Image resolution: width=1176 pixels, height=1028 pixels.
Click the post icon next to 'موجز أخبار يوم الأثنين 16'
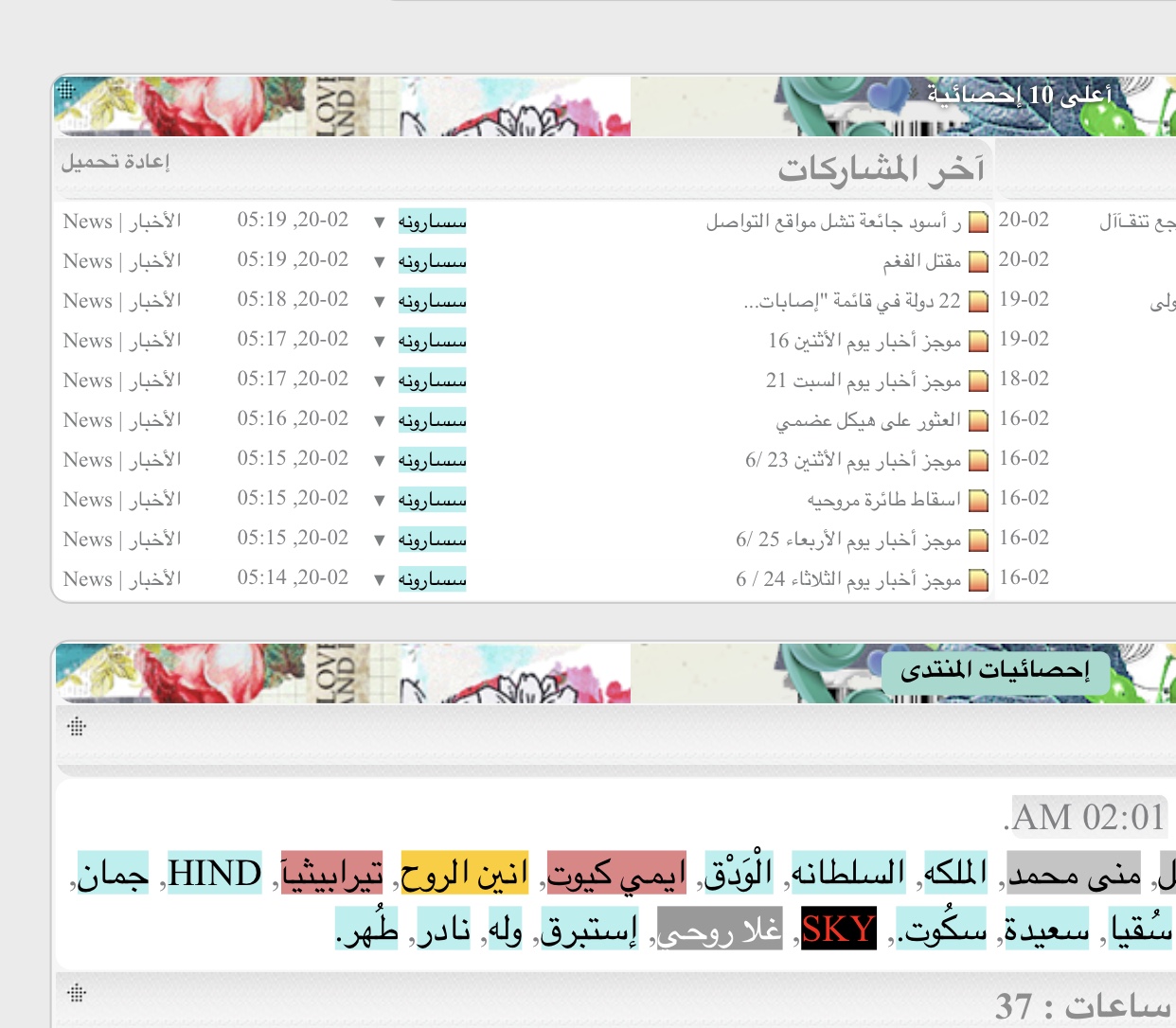point(979,341)
